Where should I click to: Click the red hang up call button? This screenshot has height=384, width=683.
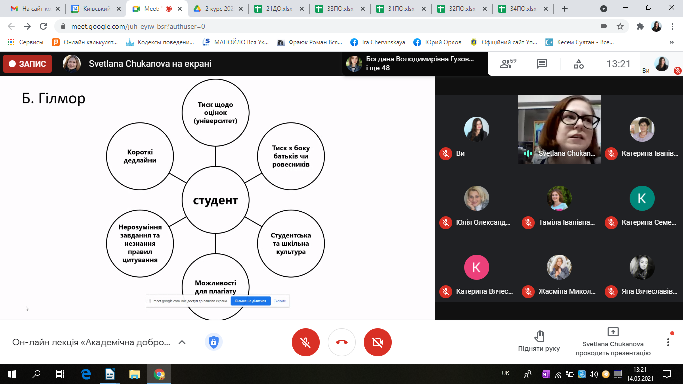(x=342, y=342)
